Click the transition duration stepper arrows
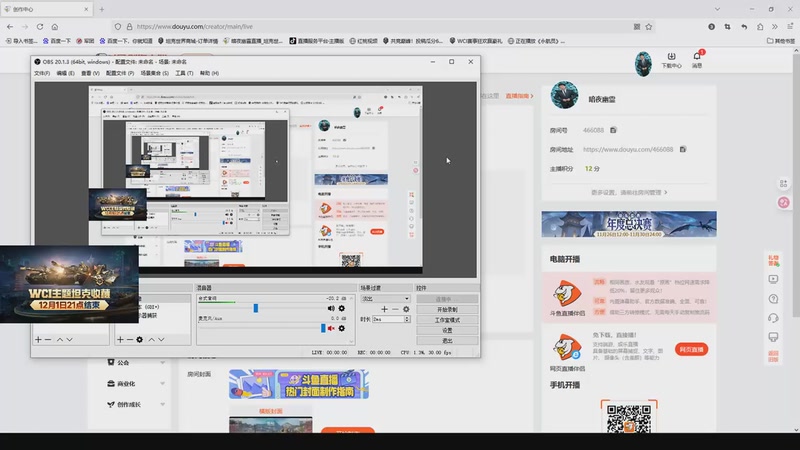Image resolution: width=800 pixels, height=450 pixels. (x=407, y=319)
